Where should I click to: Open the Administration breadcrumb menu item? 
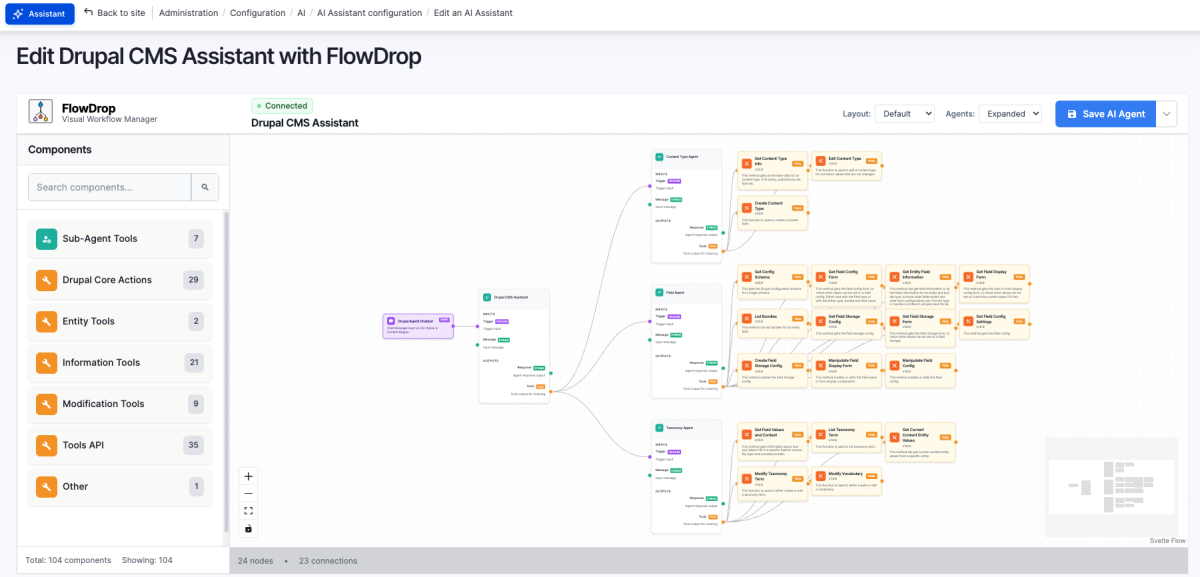tap(187, 13)
